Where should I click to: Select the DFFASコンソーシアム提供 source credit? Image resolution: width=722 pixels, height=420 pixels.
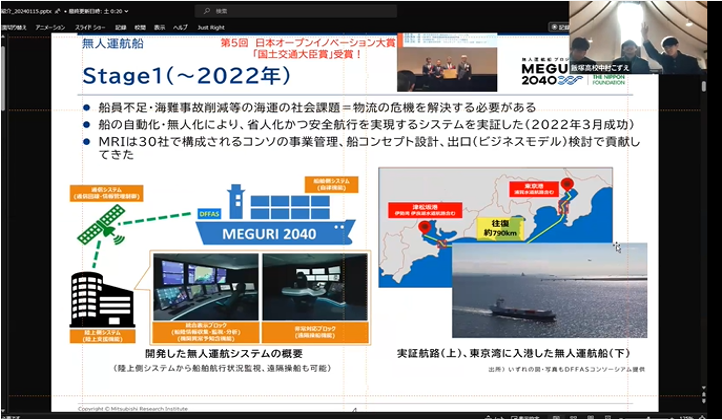(x=566, y=369)
